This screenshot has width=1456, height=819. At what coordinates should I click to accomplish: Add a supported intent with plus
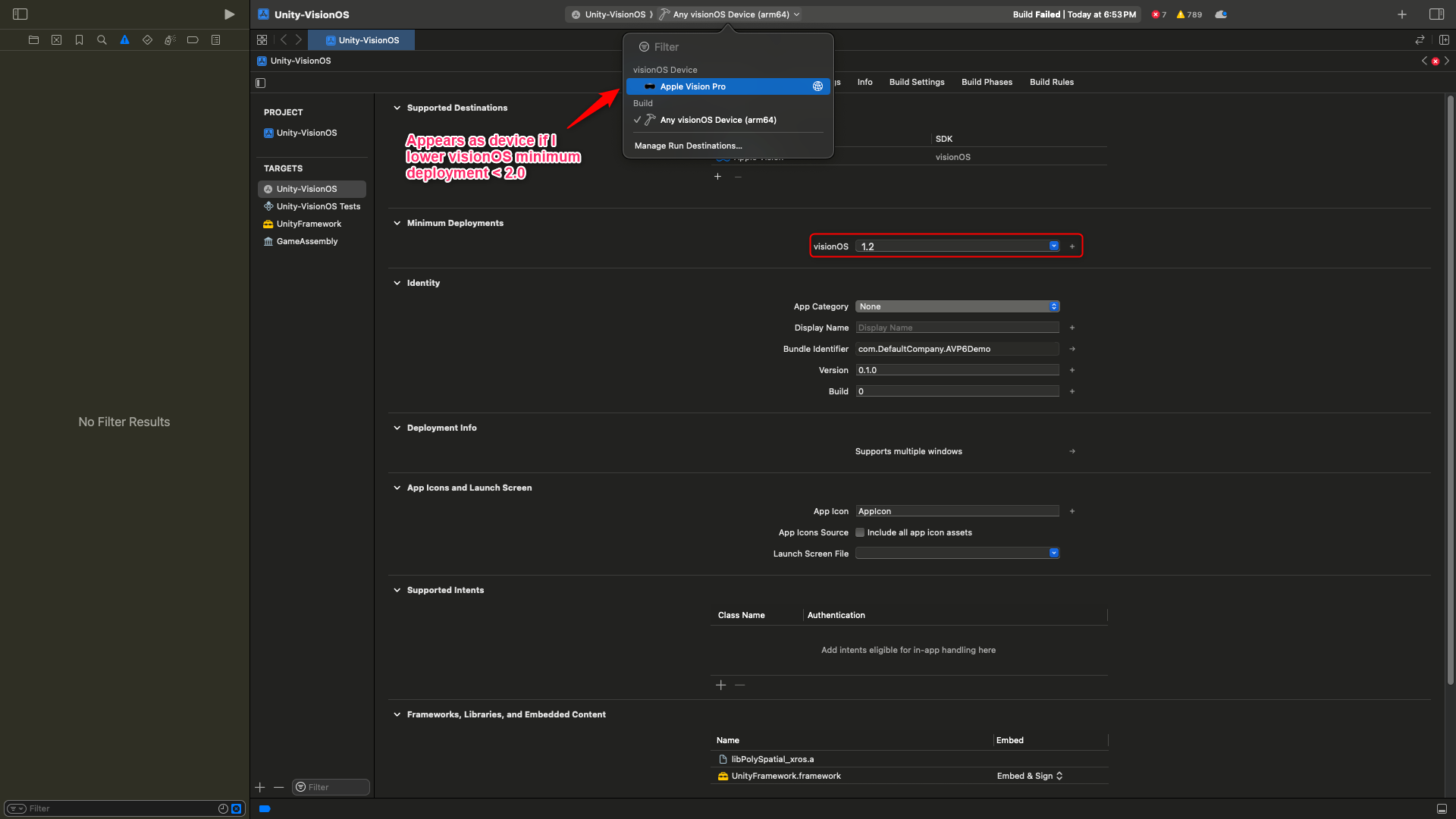721,686
